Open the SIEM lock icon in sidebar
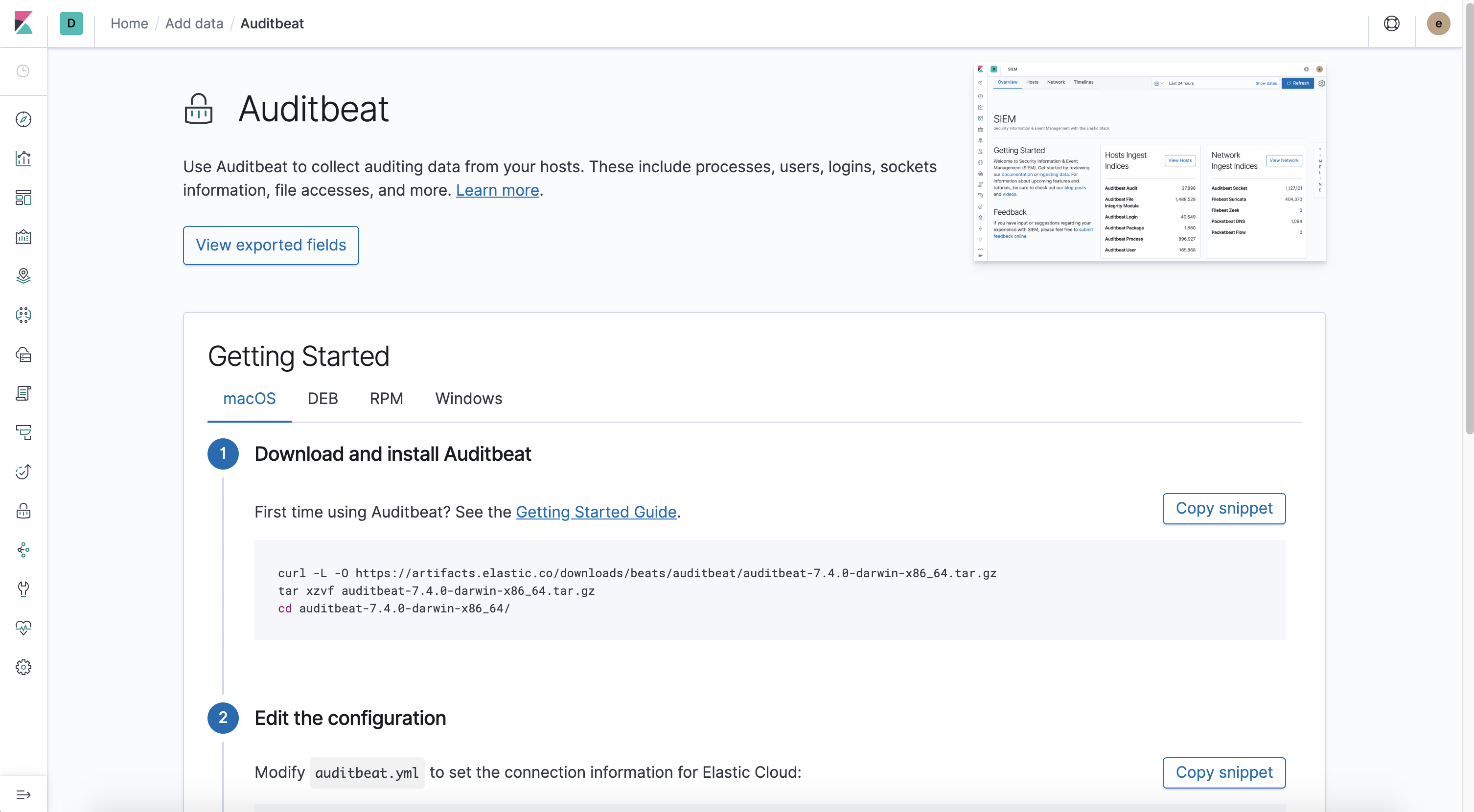 pyautogui.click(x=23, y=511)
